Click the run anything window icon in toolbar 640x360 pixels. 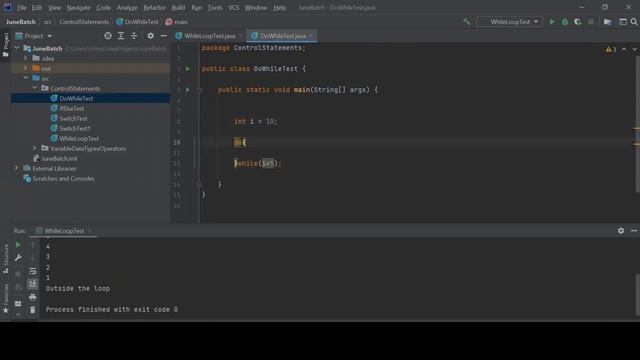623,22
